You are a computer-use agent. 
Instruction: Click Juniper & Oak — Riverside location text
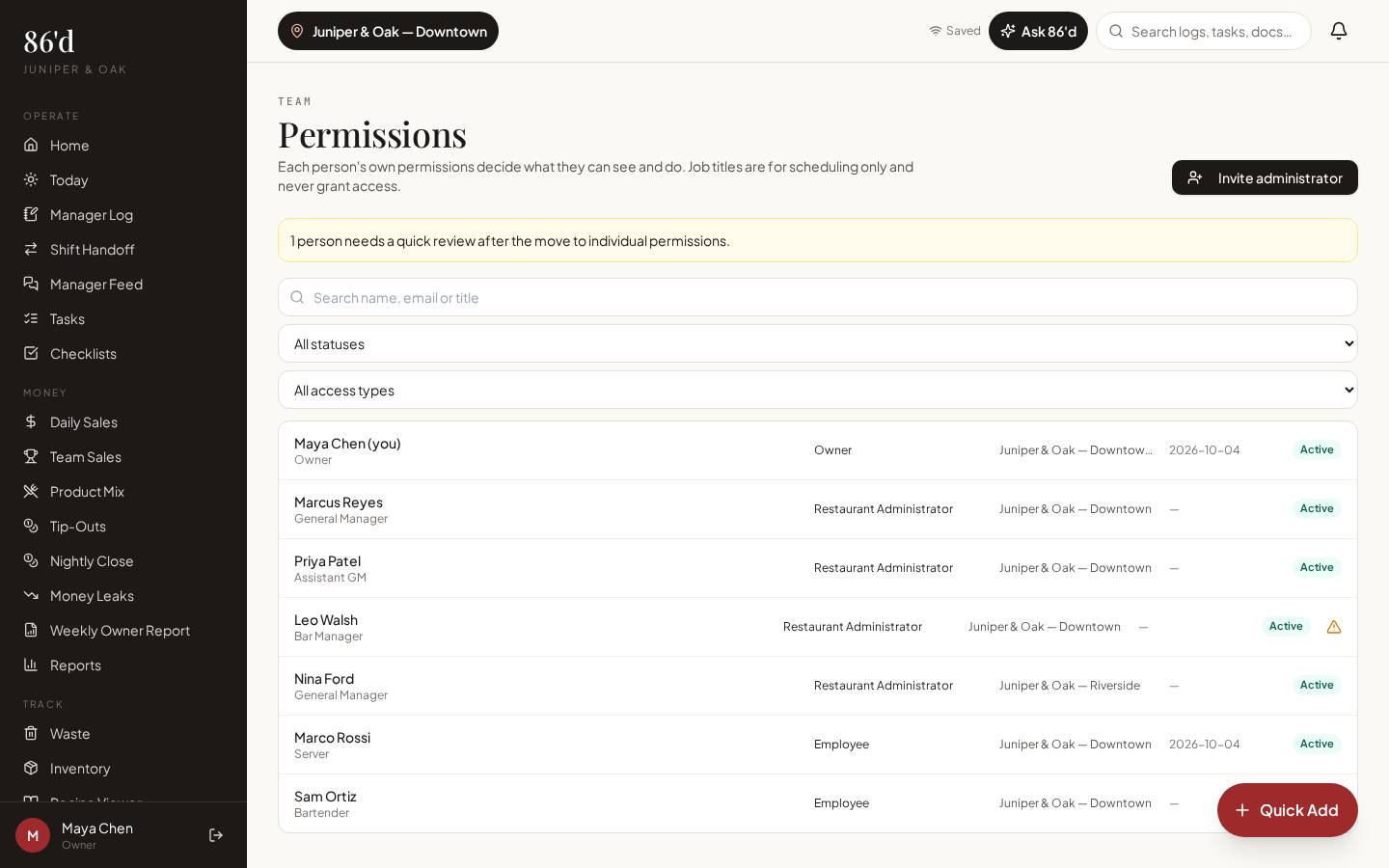click(x=1070, y=686)
